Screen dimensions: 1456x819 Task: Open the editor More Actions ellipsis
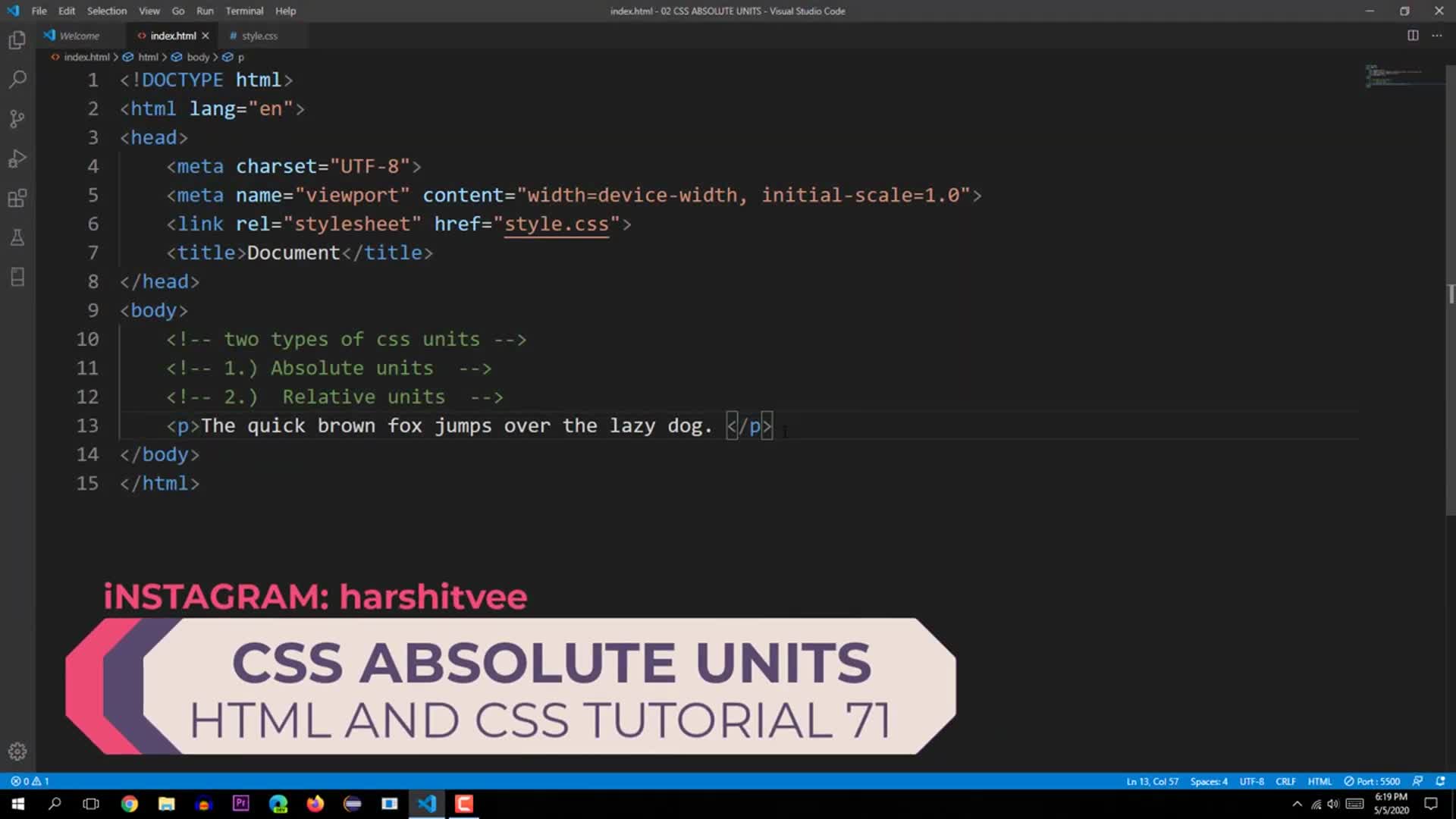[1437, 36]
